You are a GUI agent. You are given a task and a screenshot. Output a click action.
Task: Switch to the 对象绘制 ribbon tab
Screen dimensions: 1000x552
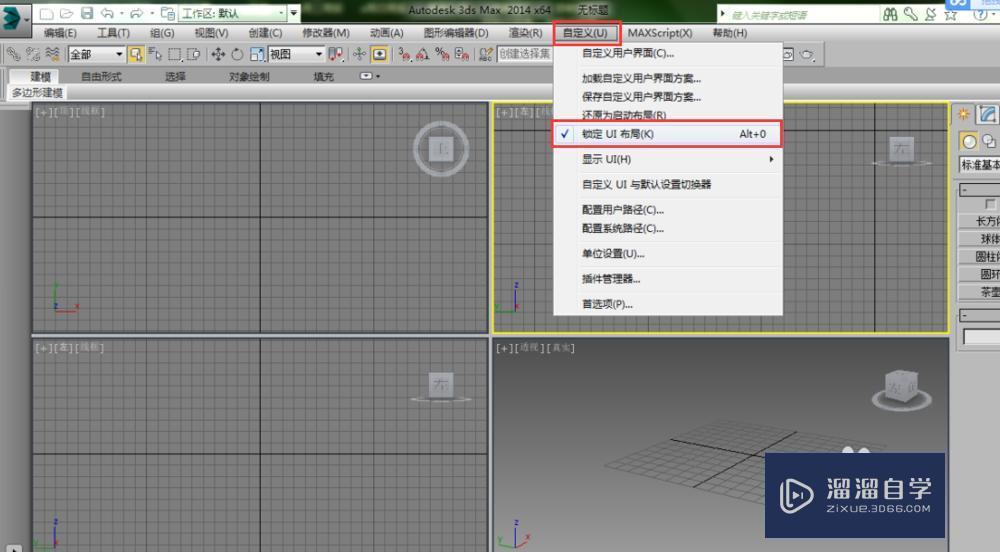point(249,76)
